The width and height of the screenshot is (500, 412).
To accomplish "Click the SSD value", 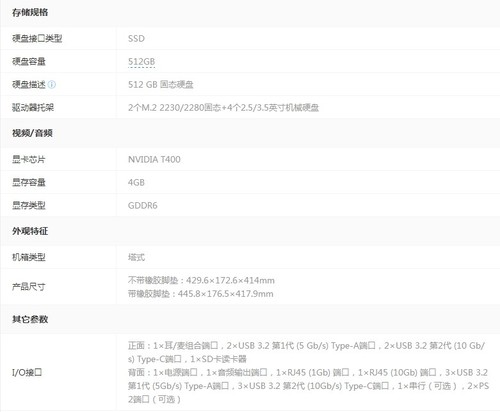I will (136, 39).
